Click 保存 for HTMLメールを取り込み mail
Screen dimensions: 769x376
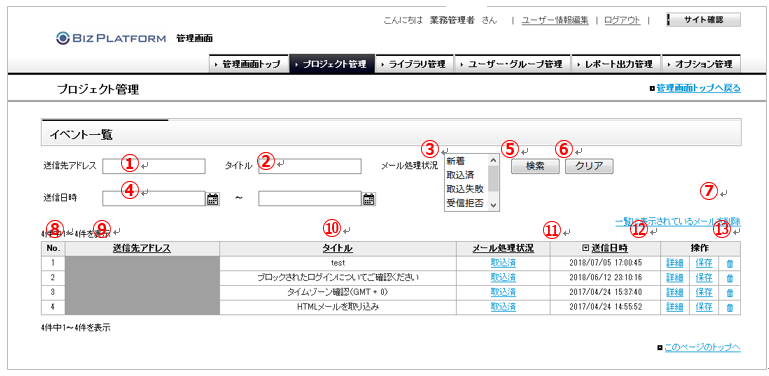(704, 307)
